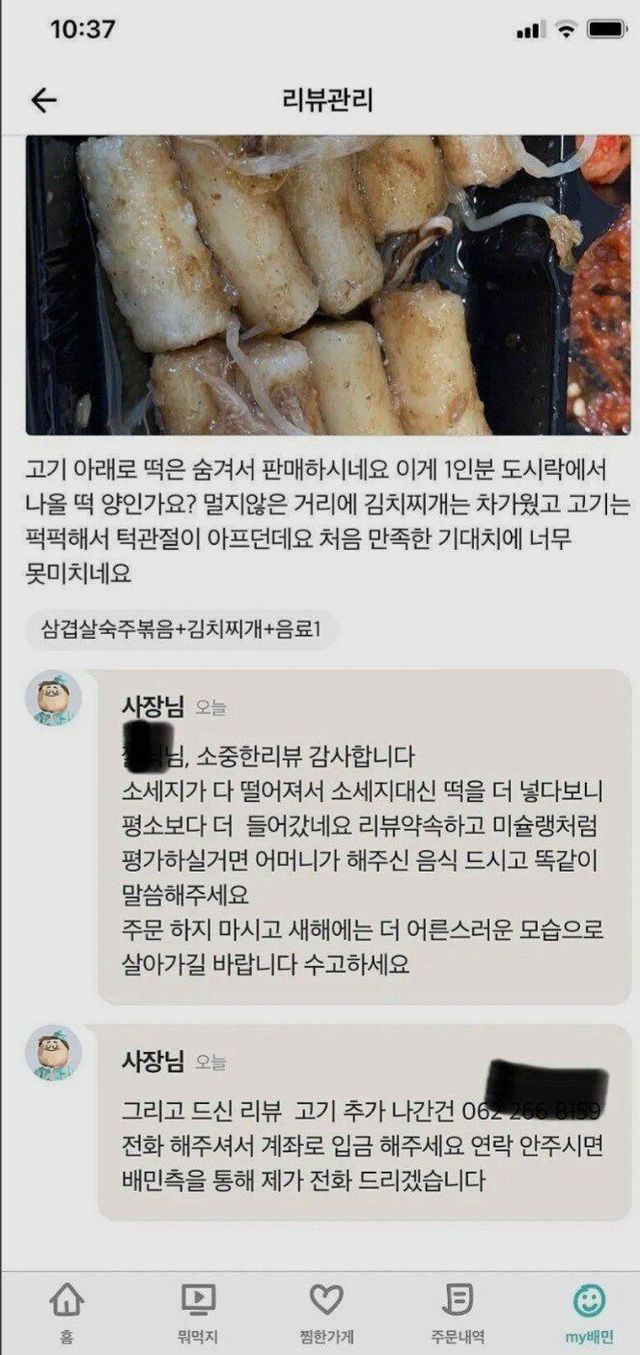Tap the first 사장님 reply name
The image size is (640, 1355).
tap(152, 708)
